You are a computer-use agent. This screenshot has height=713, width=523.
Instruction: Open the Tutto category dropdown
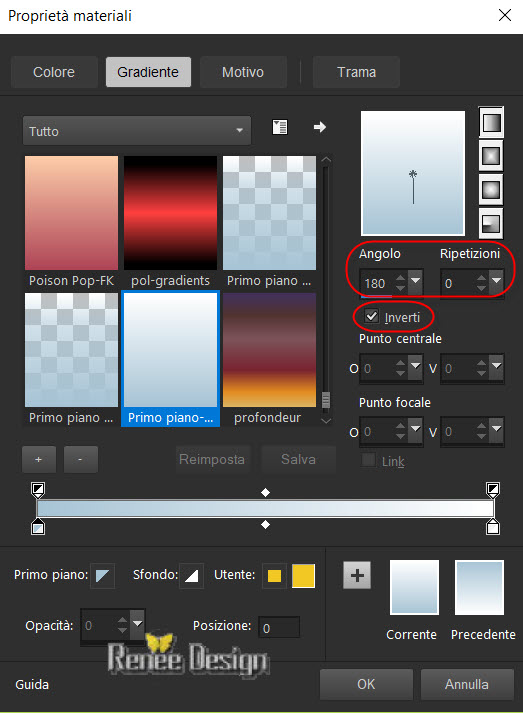136,131
